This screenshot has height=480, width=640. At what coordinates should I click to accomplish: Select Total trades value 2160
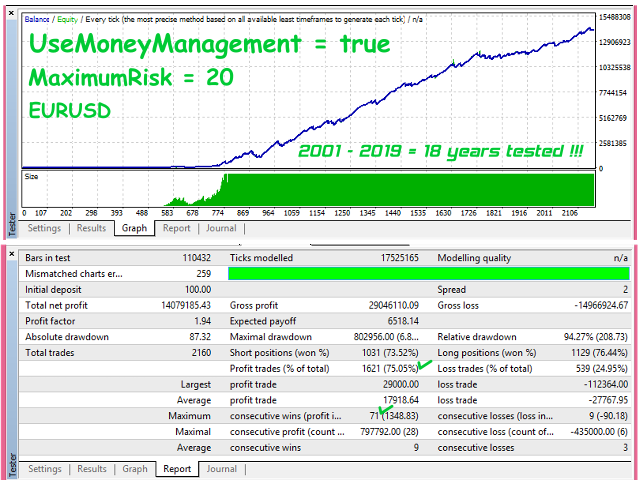click(x=202, y=353)
